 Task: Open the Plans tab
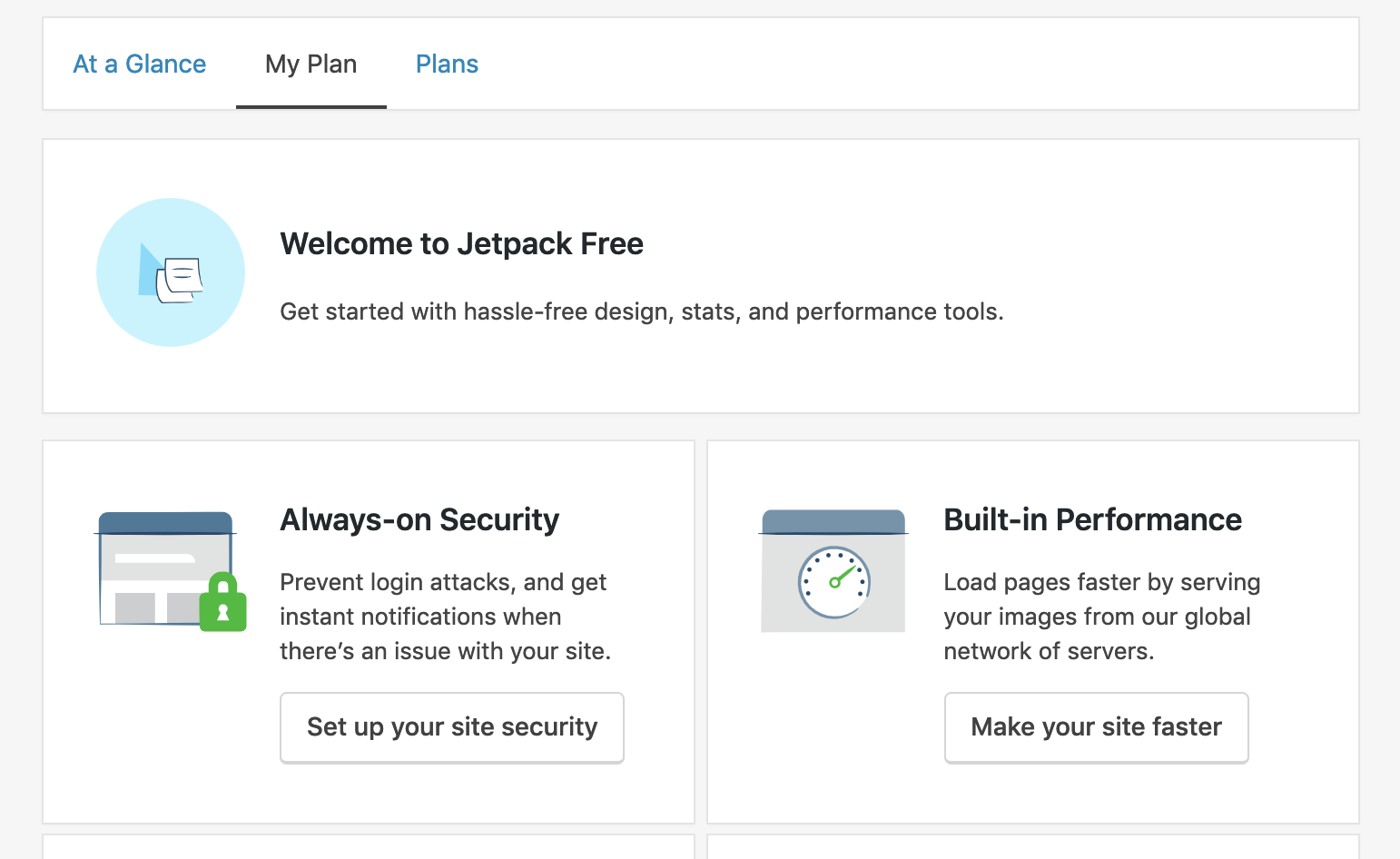click(447, 64)
